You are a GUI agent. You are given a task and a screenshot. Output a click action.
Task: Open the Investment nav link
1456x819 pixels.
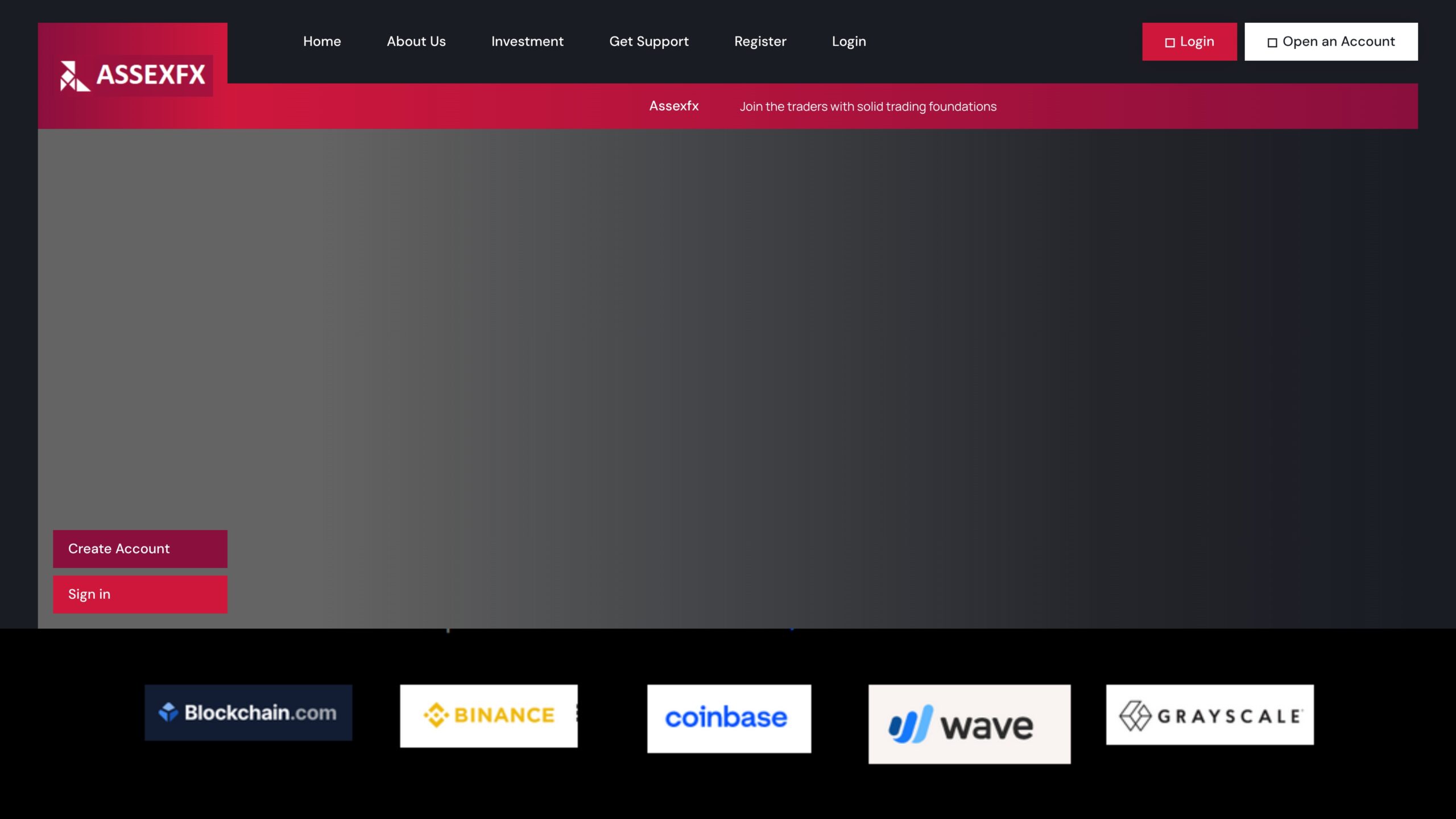(x=527, y=42)
